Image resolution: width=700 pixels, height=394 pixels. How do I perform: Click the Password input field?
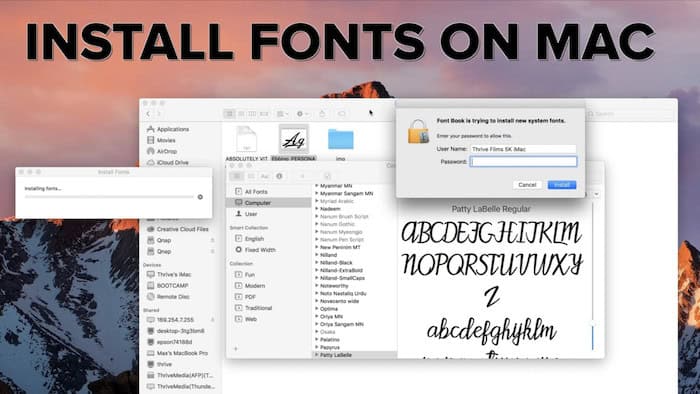pos(523,162)
